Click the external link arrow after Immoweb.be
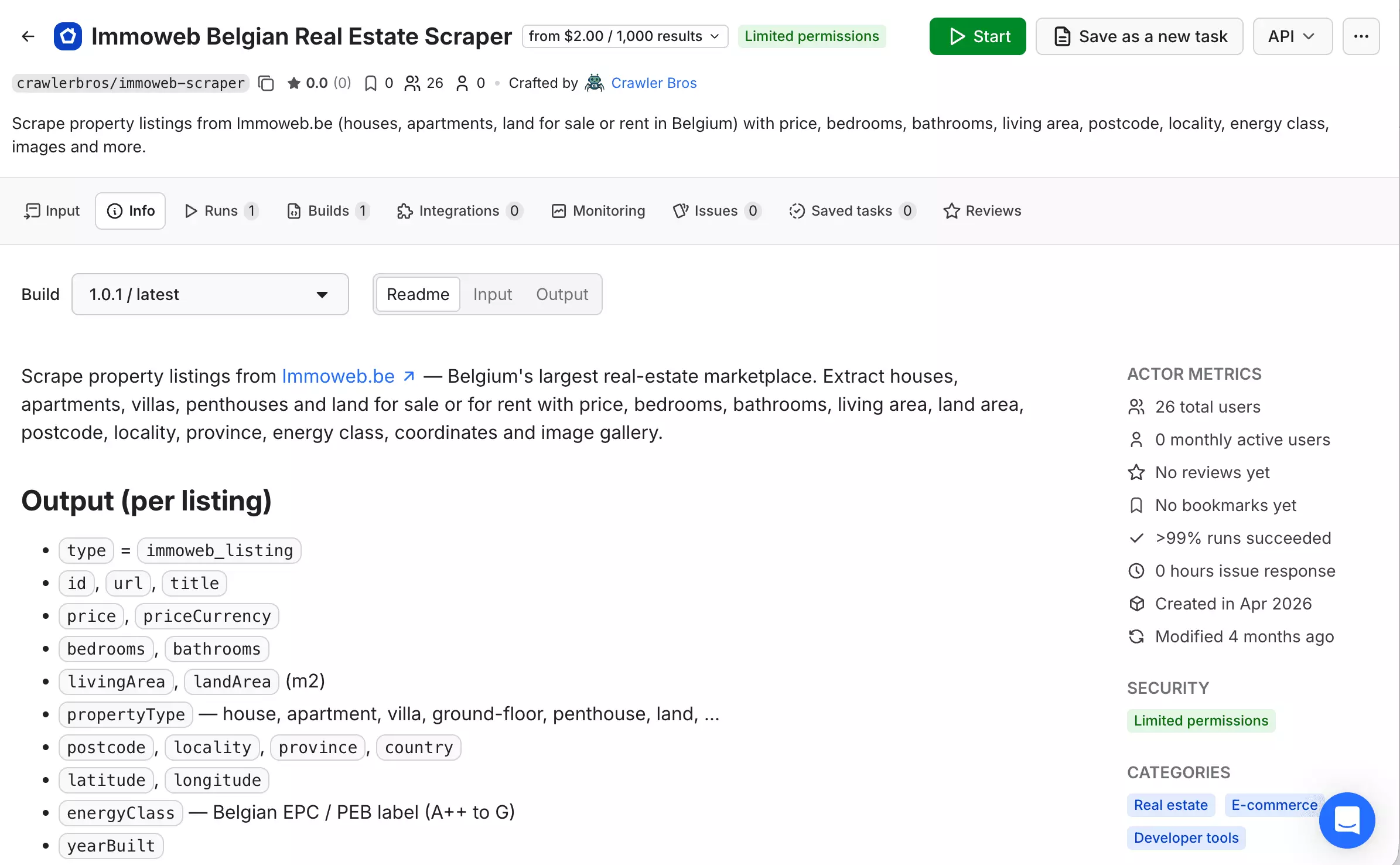 click(x=409, y=376)
